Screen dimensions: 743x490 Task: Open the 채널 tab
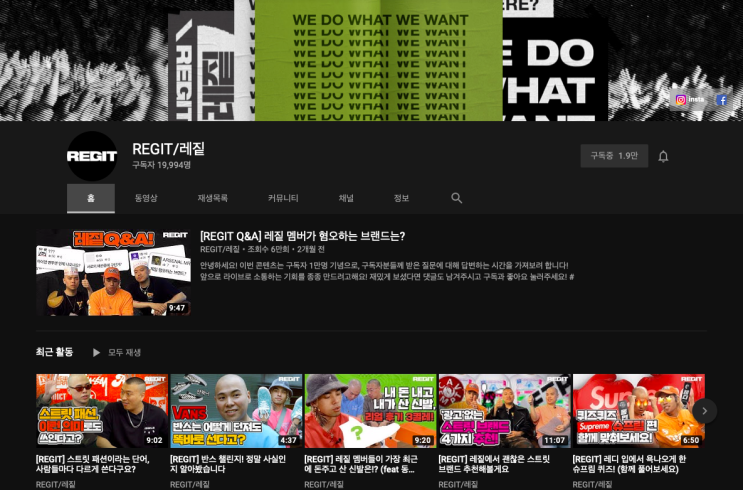346,198
